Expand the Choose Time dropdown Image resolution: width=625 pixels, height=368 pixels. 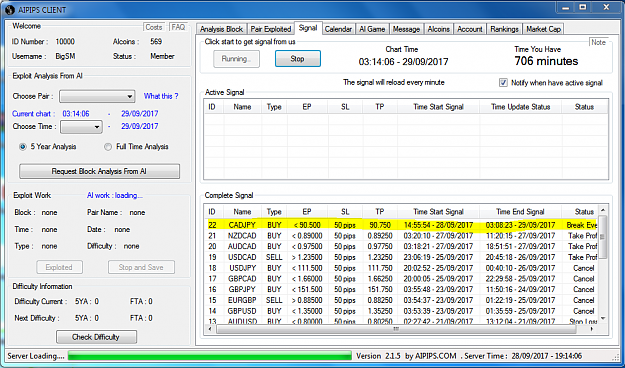point(81,127)
